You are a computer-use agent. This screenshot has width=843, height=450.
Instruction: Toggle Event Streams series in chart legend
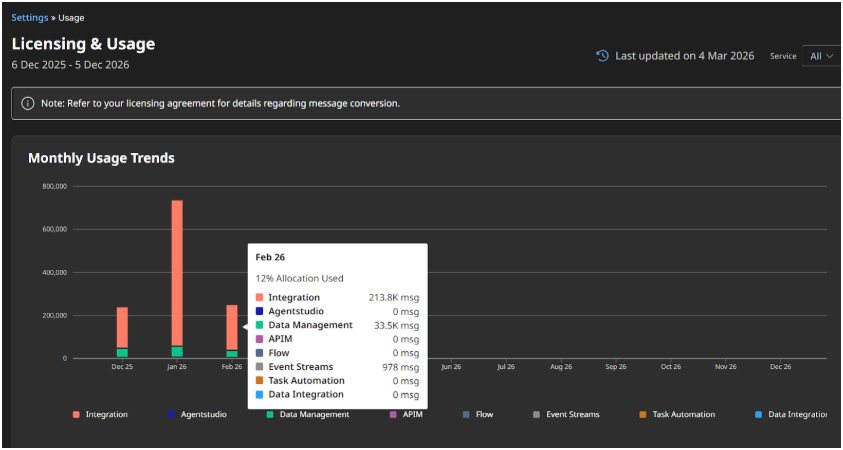coord(566,415)
